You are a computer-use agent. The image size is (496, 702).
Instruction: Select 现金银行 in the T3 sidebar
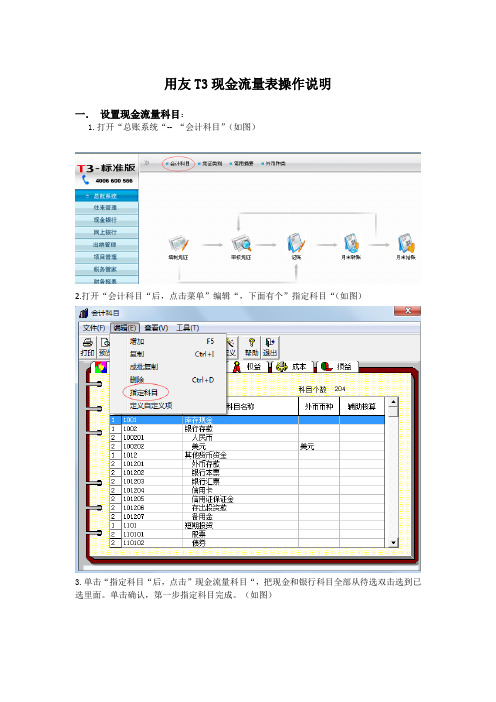click(x=107, y=220)
